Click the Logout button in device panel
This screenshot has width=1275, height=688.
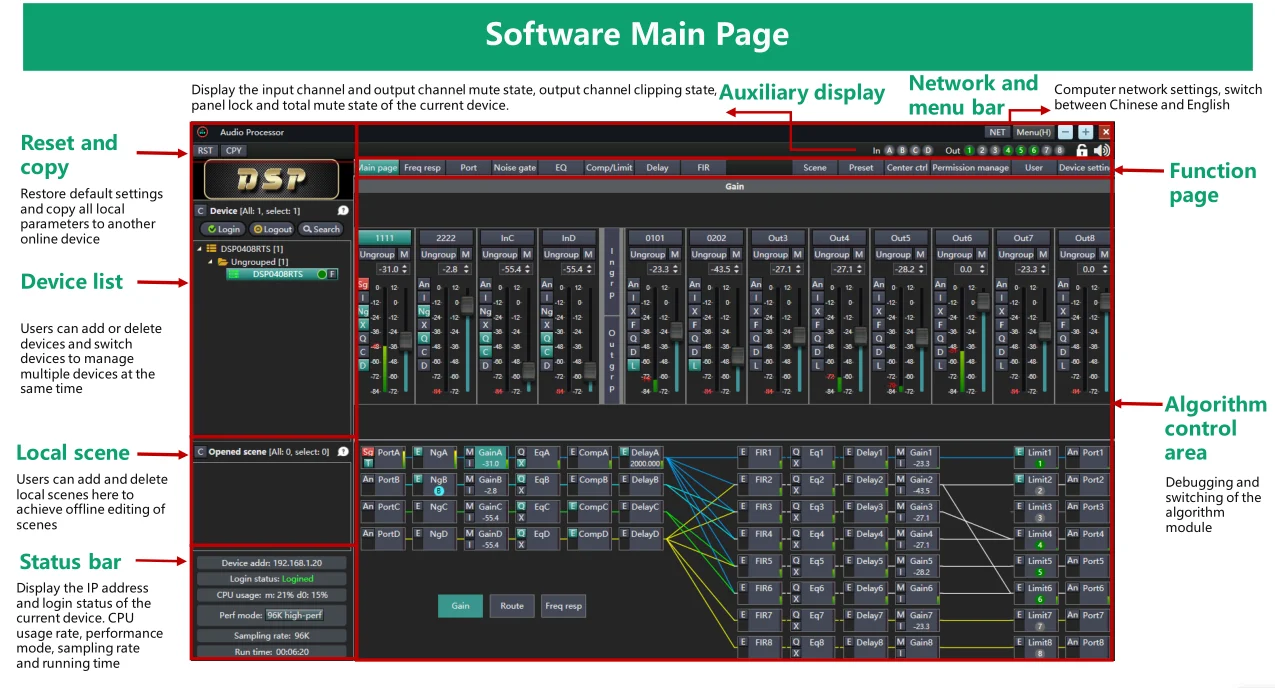pyautogui.click(x=272, y=229)
